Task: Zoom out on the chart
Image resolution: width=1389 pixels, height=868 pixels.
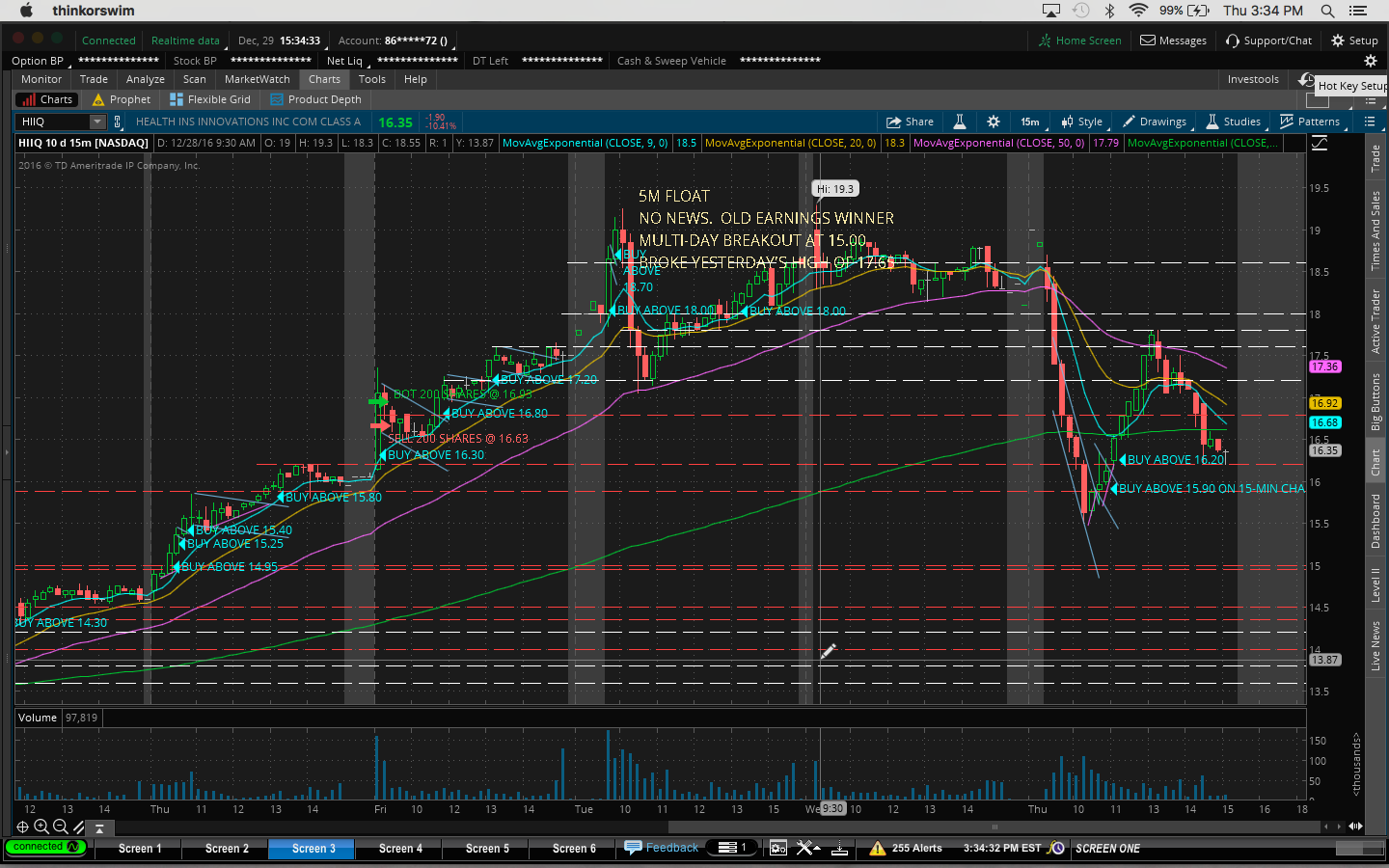Action: click(x=60, y=827)
